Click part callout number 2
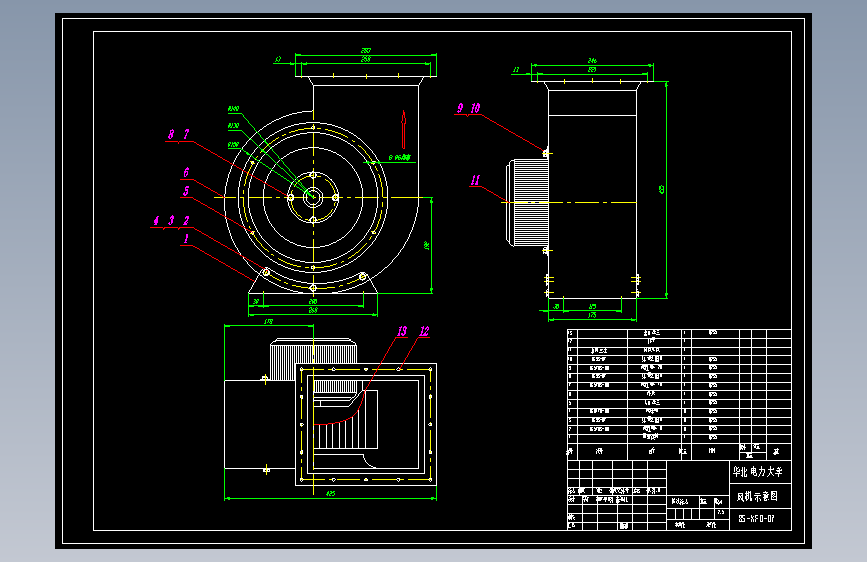 coord(186,221)
